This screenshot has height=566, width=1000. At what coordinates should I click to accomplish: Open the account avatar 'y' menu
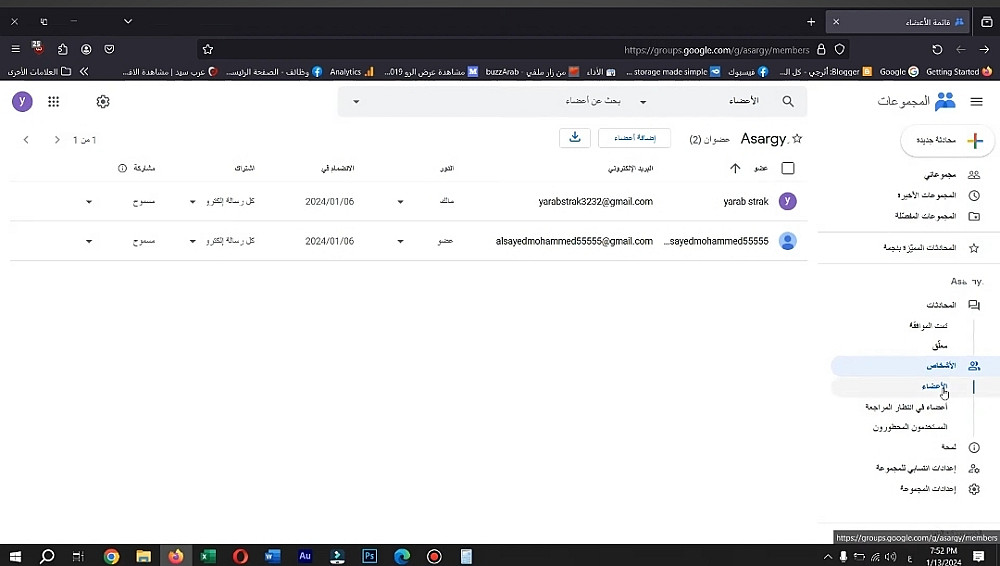[22, 101]
